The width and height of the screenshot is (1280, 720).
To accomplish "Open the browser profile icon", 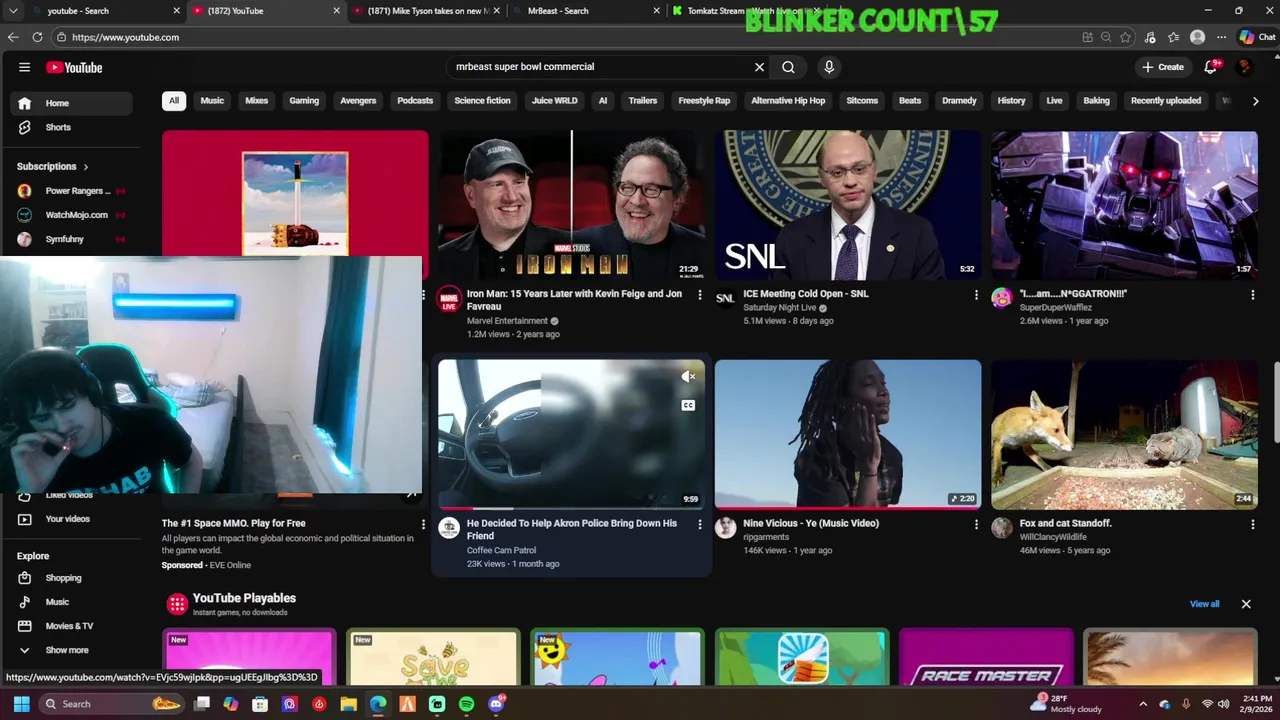I will click(x=1197, y=37).
